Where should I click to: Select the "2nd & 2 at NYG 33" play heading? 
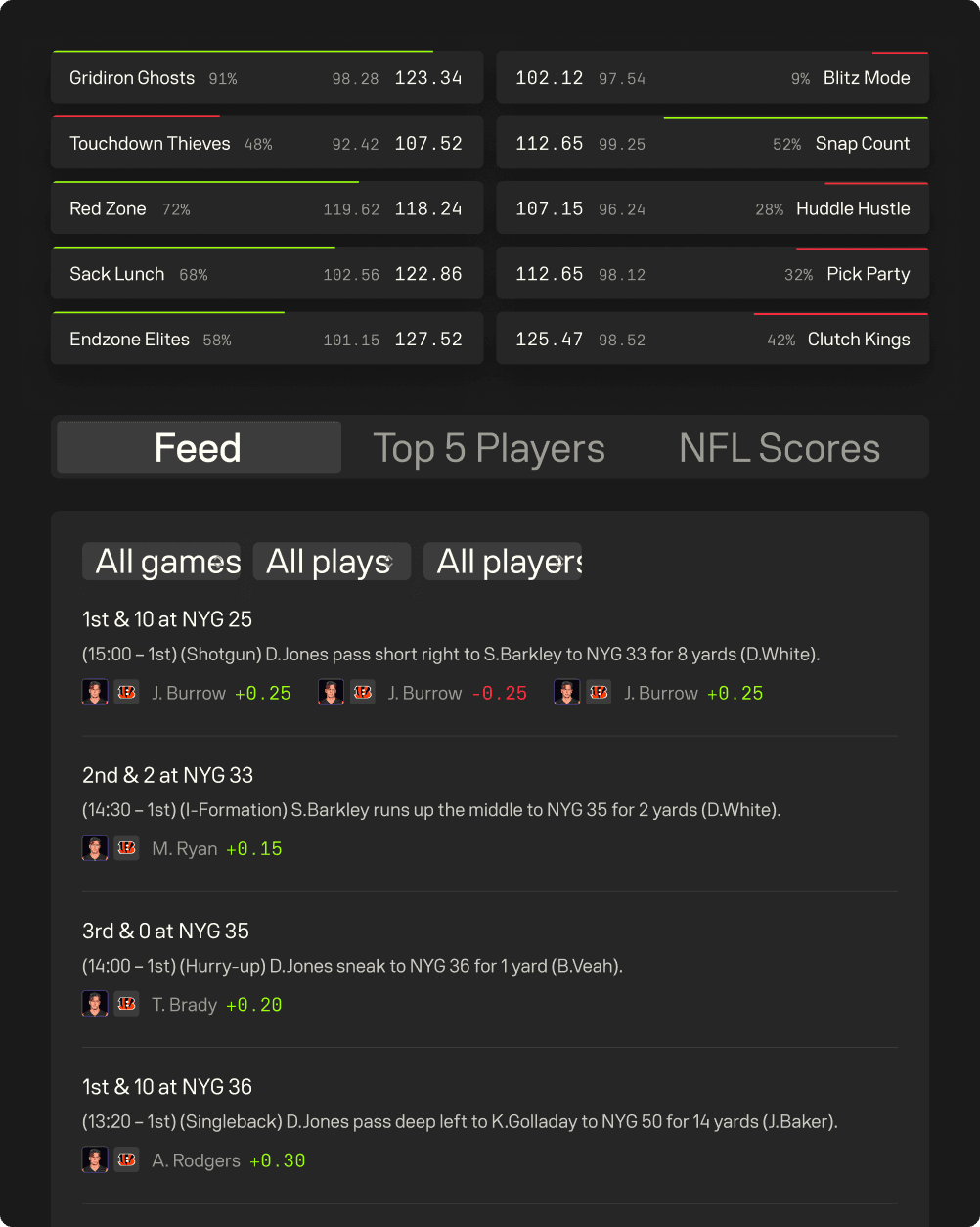pyautogui.click(x=167, y=775)
